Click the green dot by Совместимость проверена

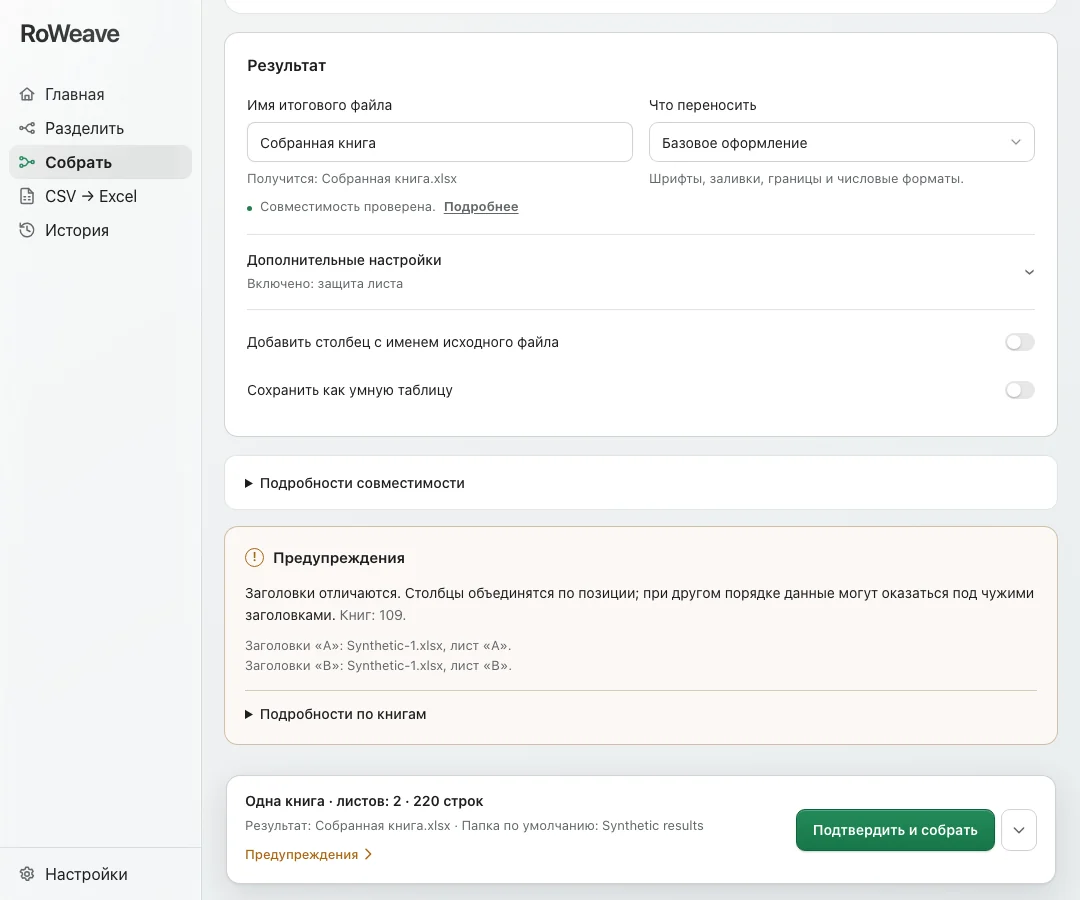[249, 208]
